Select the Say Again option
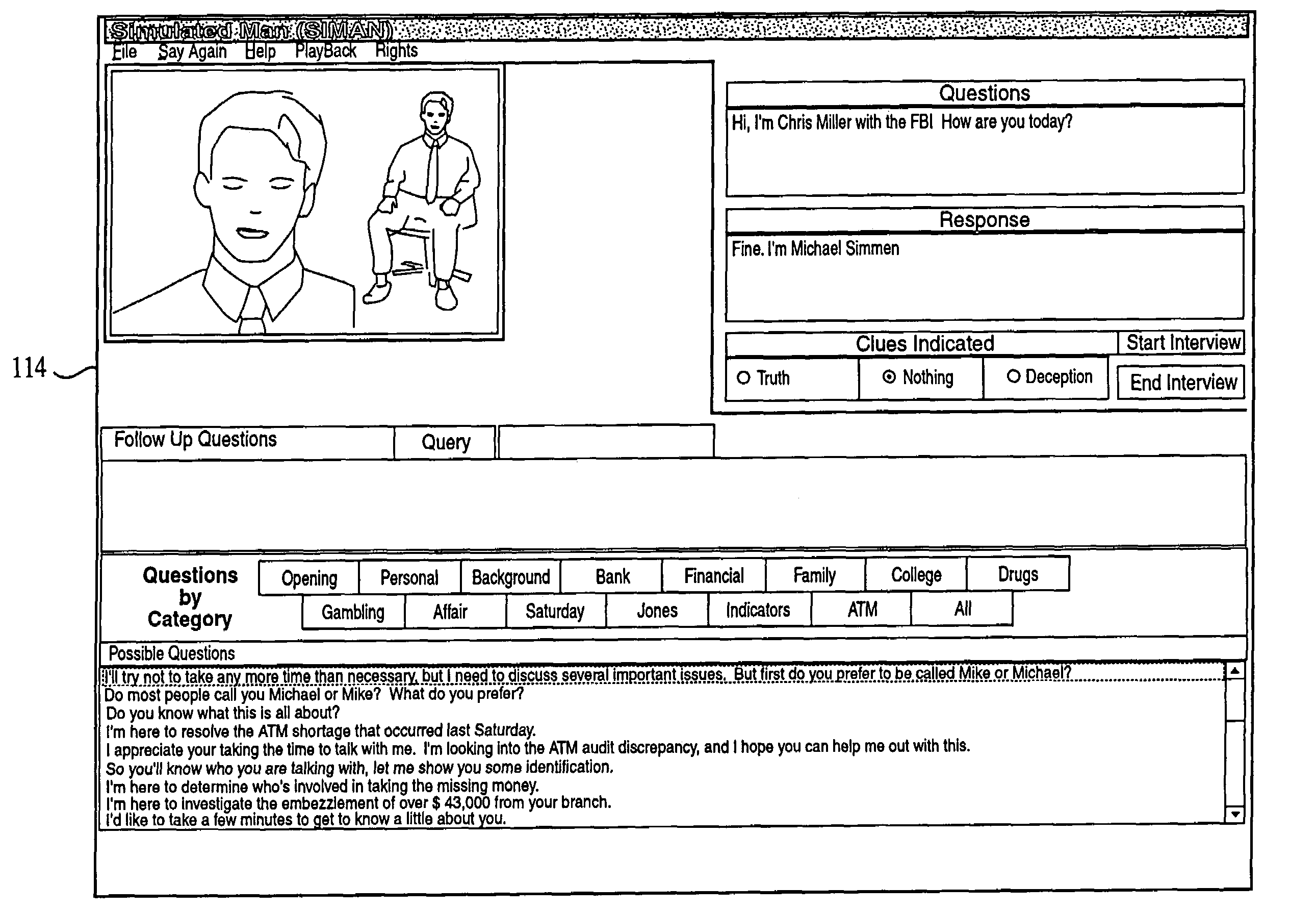 pos(194,44)
